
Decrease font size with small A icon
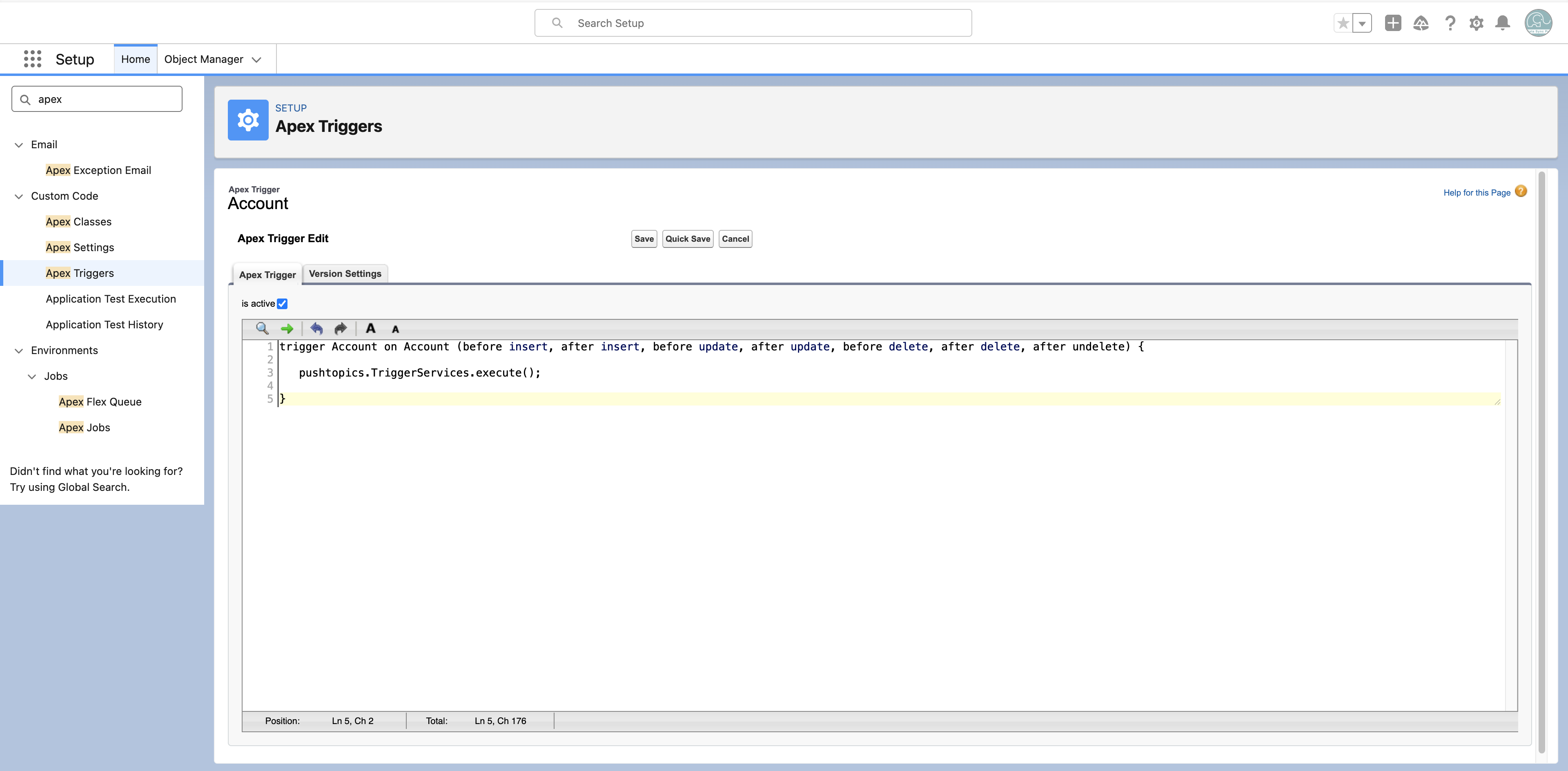395,329
